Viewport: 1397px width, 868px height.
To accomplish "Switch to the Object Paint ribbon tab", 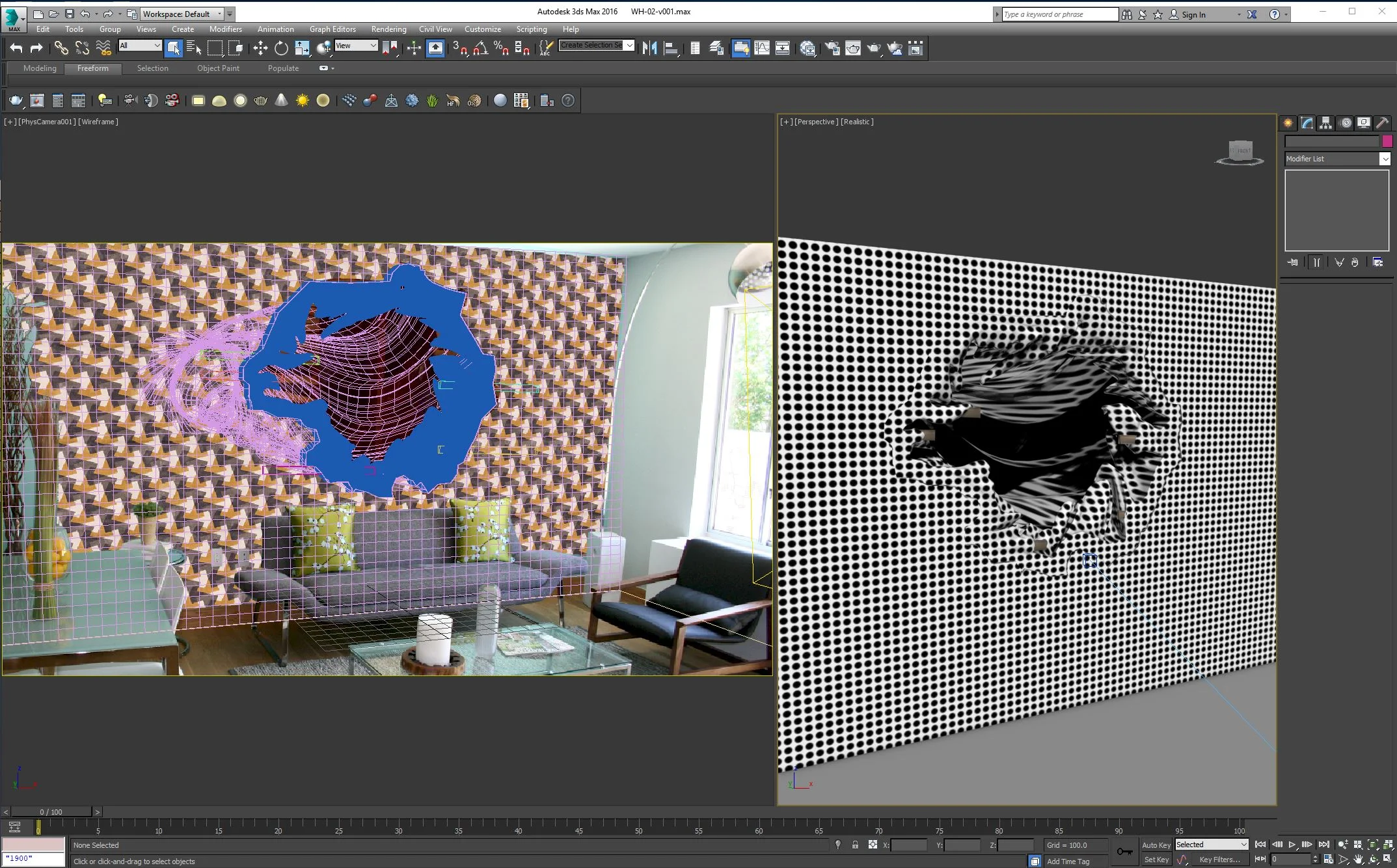I will 218,68.
